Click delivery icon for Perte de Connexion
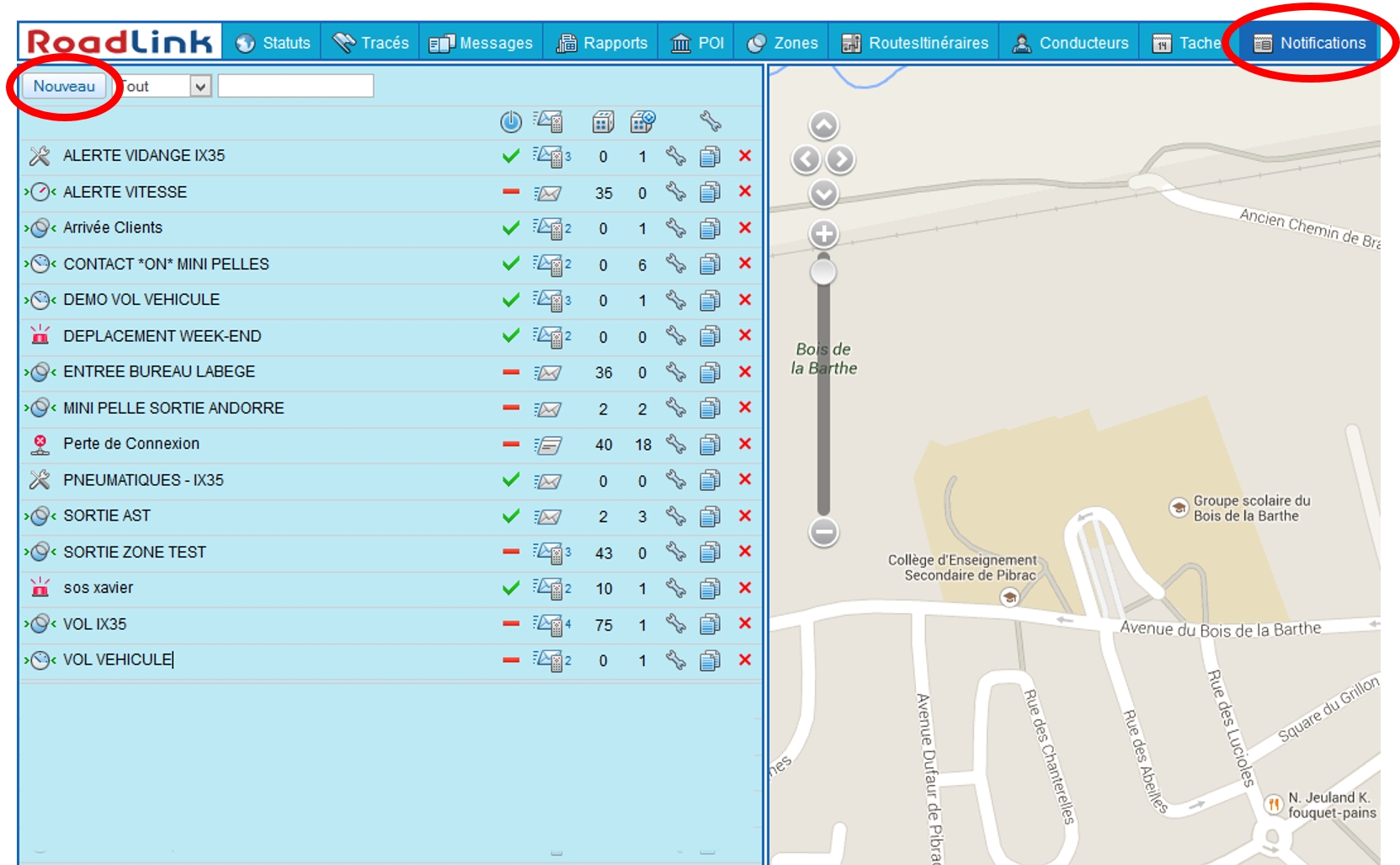 coord(548,445)
